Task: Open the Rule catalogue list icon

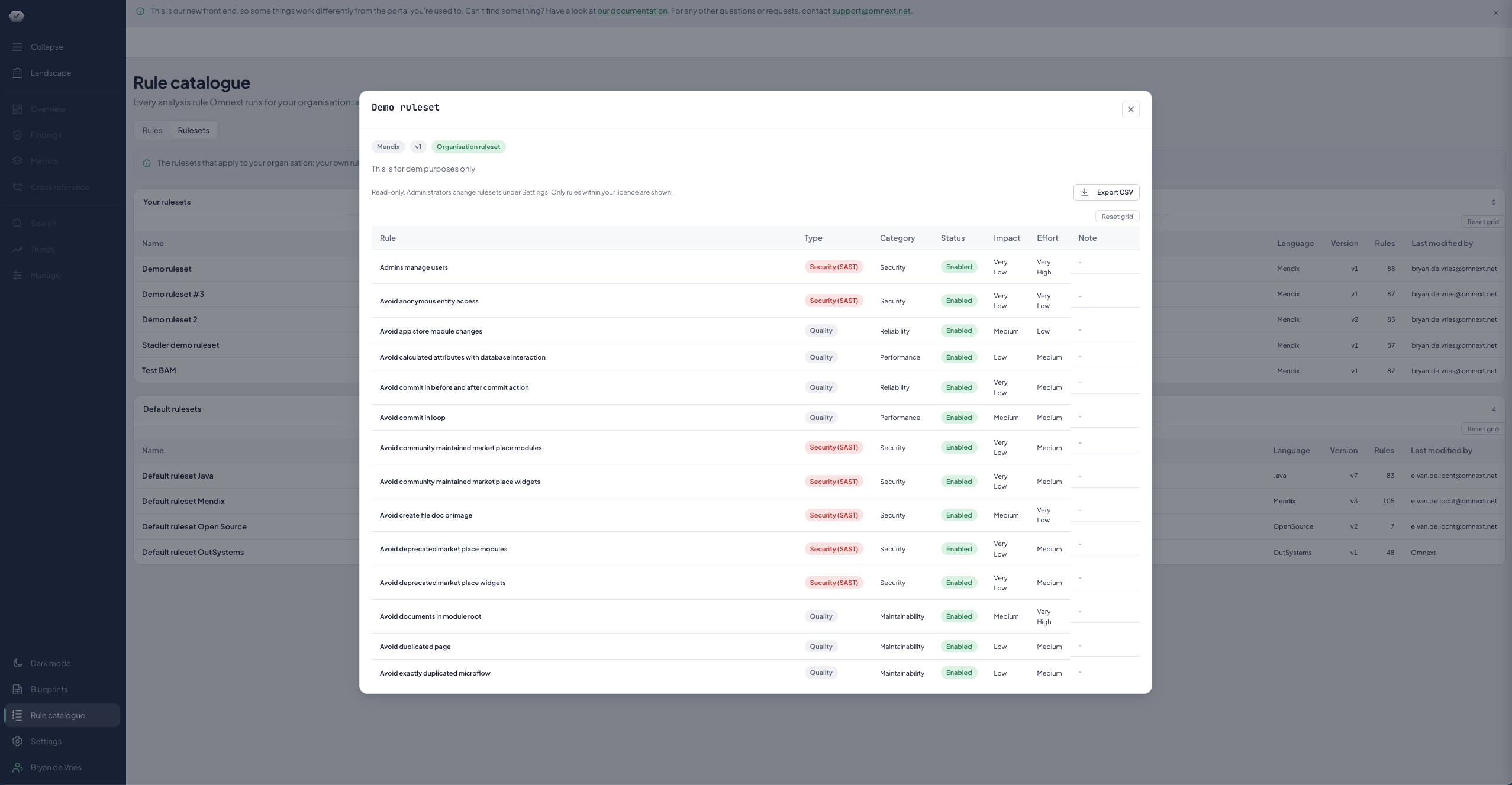Action: 18,715
